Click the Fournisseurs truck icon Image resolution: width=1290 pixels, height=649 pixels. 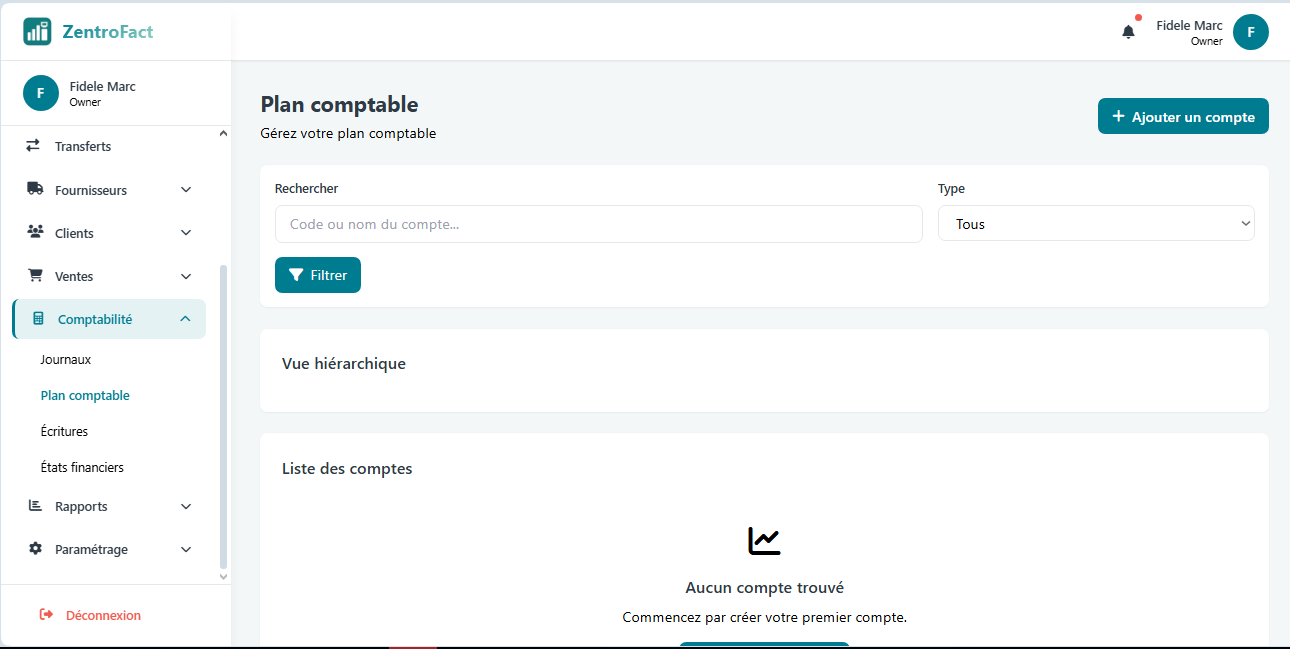[x=35, y=189]
